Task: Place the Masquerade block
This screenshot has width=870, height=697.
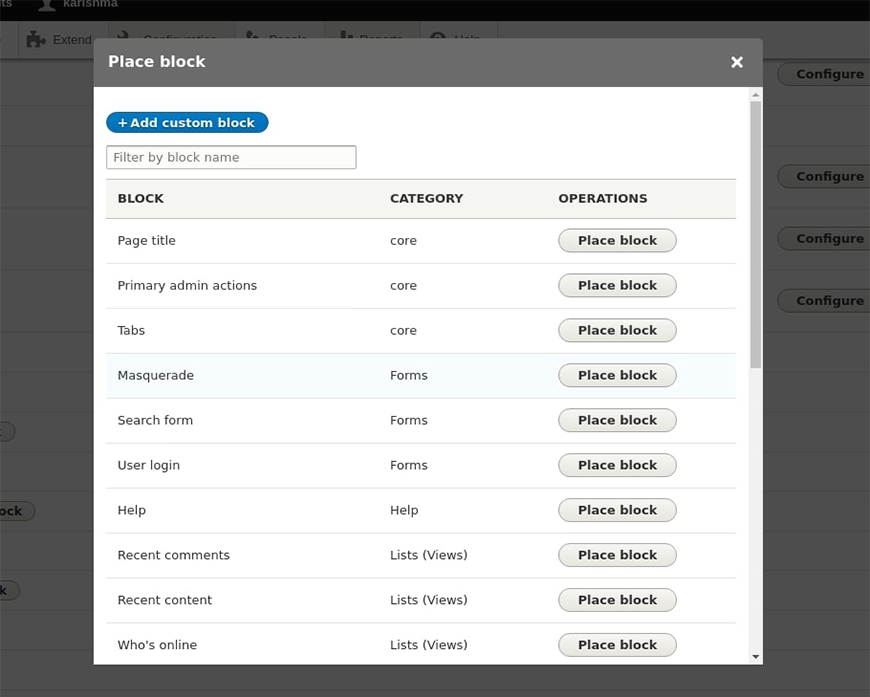Action: pos(617,376)
